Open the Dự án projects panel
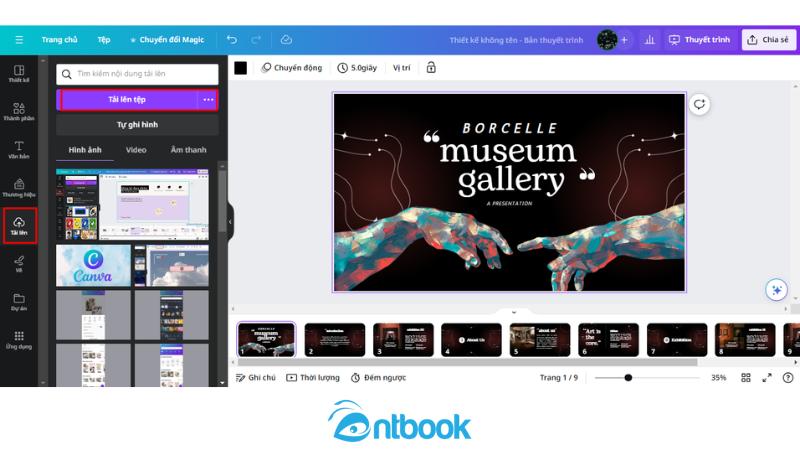This screenshot has width=800, height=450. point(19,302)
